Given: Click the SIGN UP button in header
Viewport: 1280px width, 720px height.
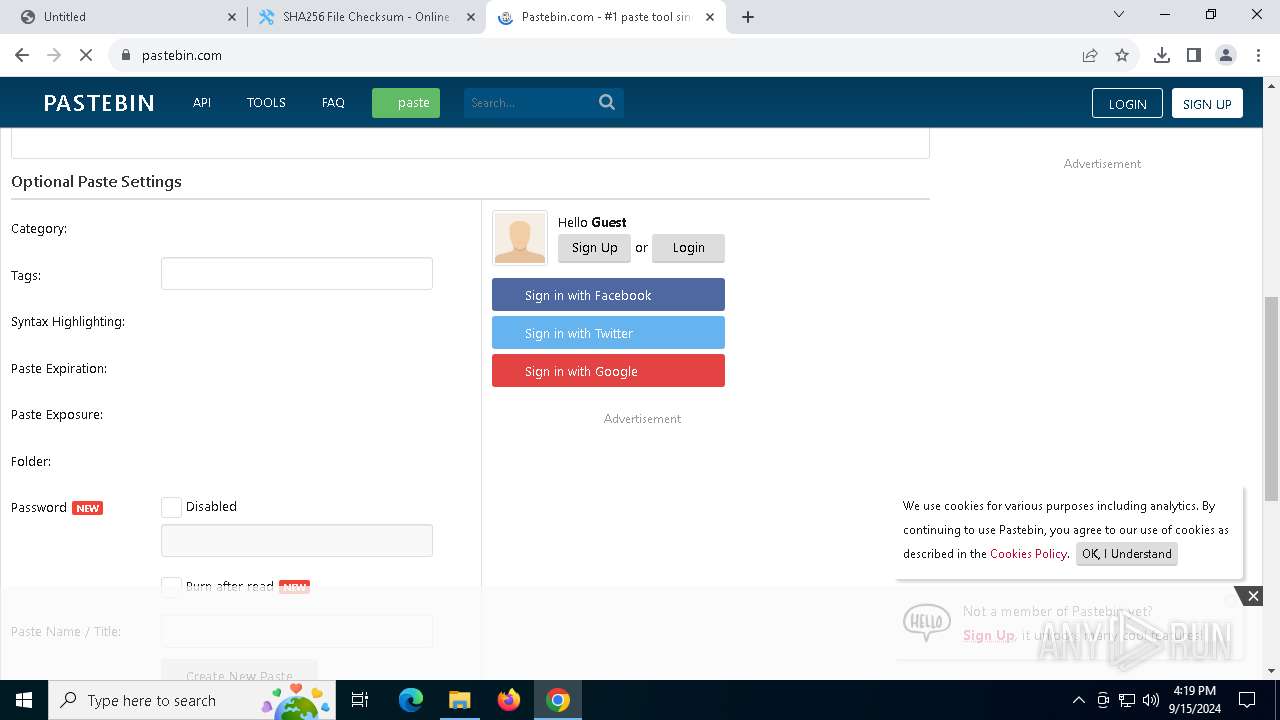Looking at the screenshot, I should pyautogui.click(x=1207, y=104).
